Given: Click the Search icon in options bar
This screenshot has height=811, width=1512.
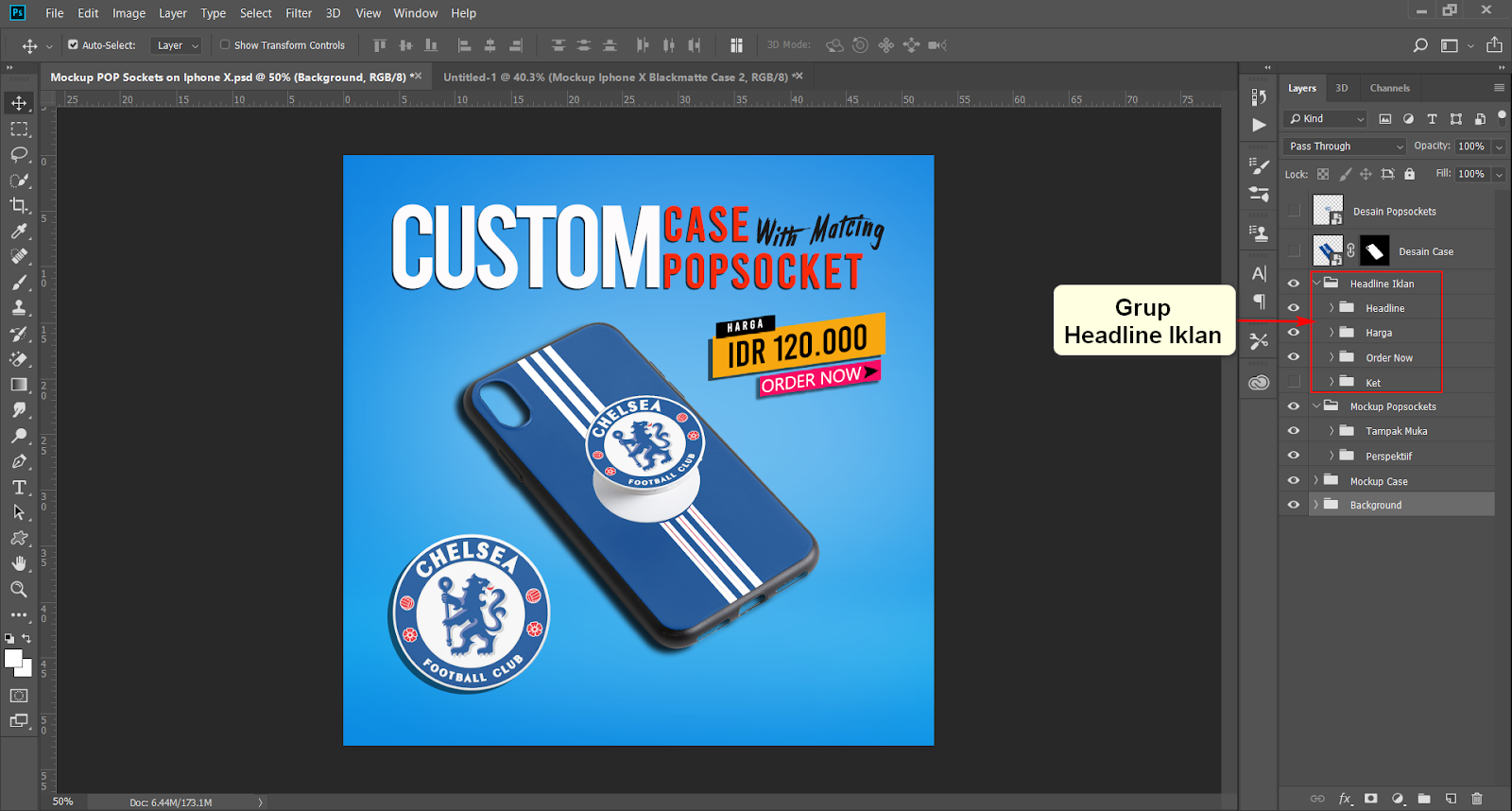Looking at the screenshot, I should pyautogui.click(x=1420, y=45).
